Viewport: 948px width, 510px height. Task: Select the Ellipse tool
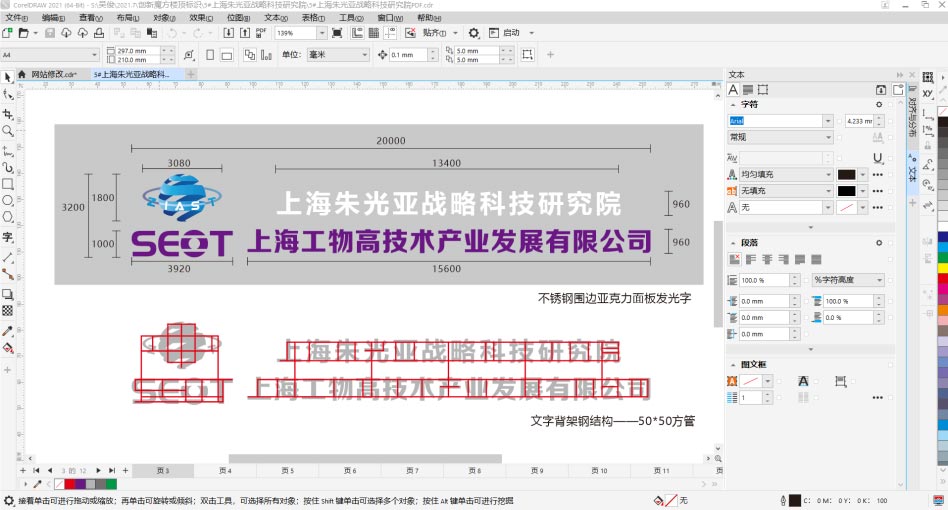pos(7,201)
